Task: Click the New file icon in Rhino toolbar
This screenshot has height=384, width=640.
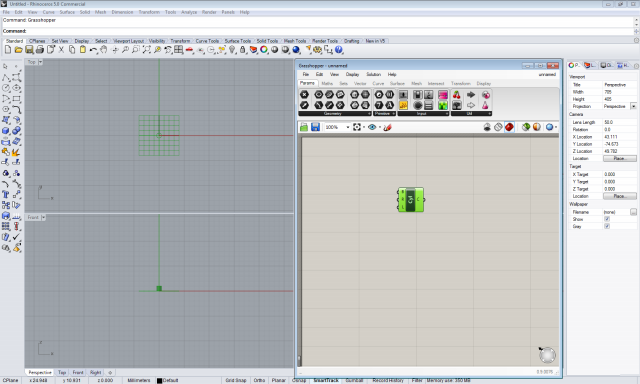Action: [x=8, y=50]
